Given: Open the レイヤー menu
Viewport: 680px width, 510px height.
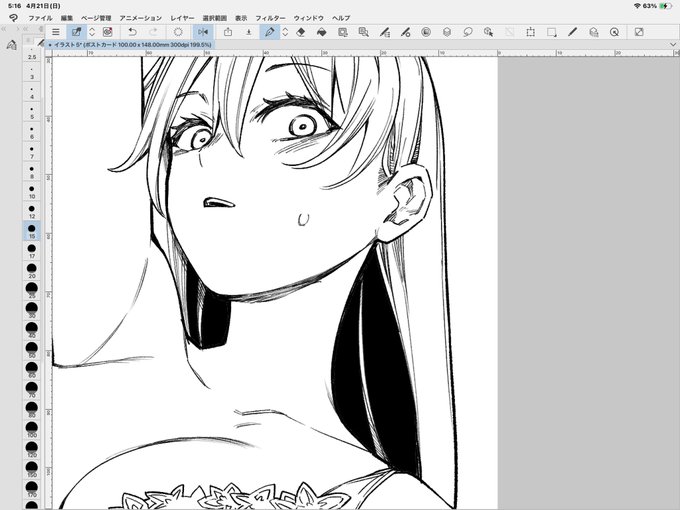Looking at the screenshot, I should click(x=182, y=18).
